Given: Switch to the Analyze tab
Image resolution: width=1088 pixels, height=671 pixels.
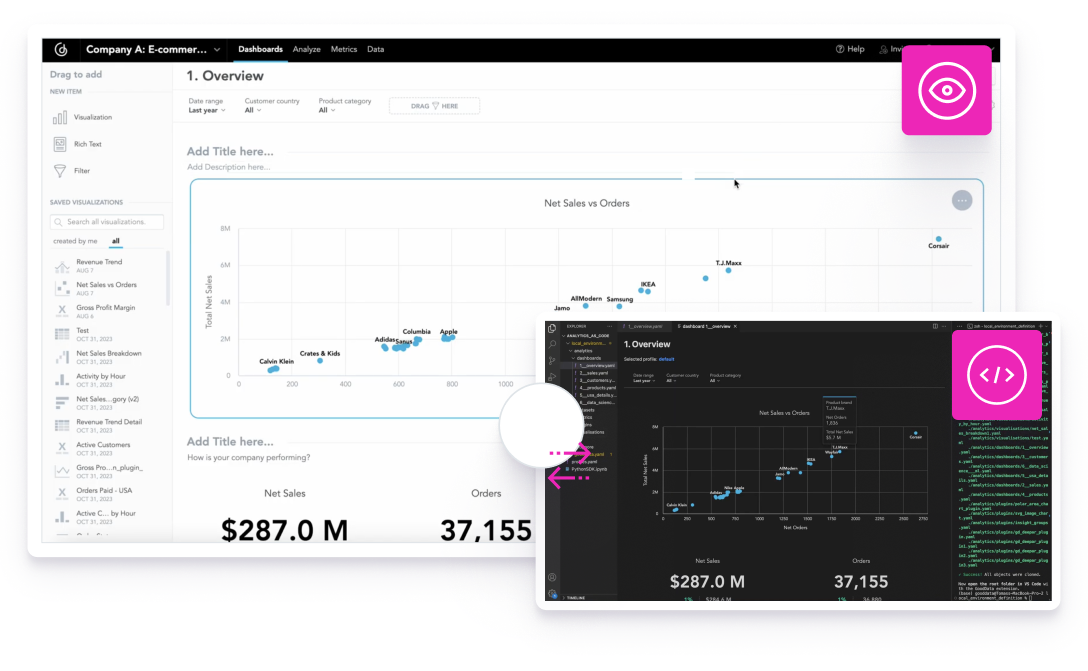Looking at the screenshot, I should point(306,49).
